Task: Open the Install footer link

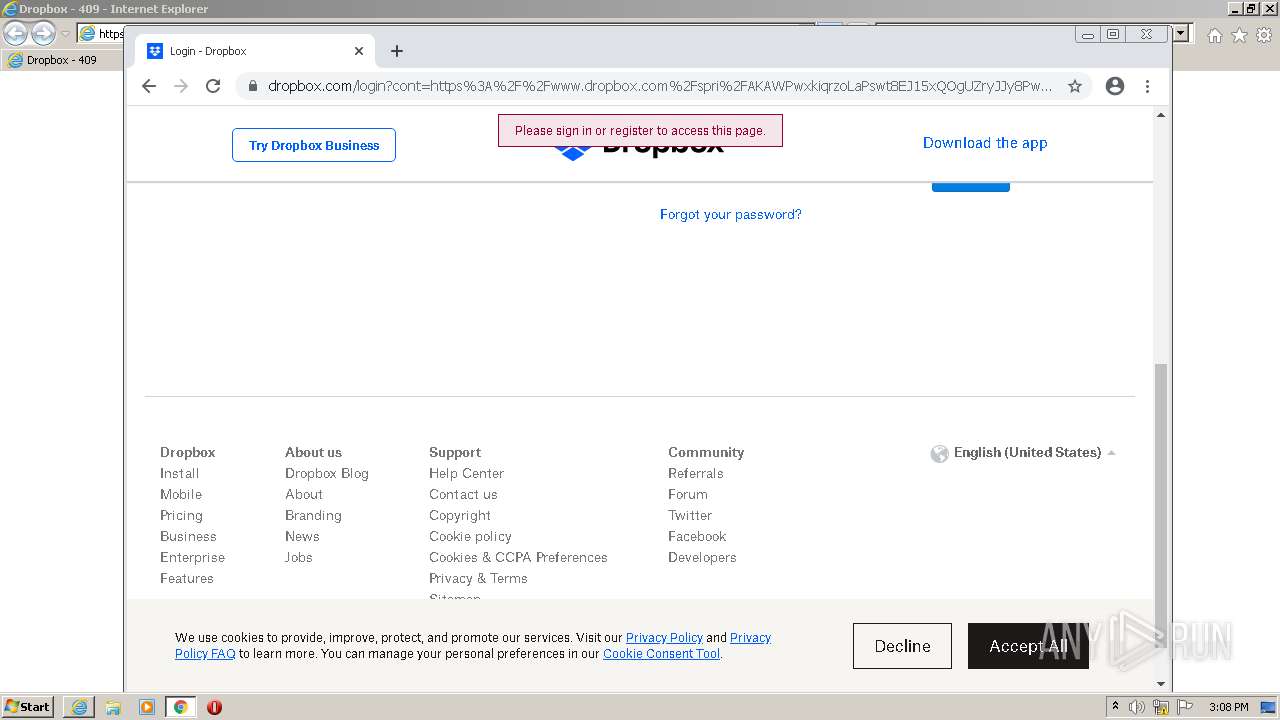Action: pyautogui.click(x=180, y=474)
